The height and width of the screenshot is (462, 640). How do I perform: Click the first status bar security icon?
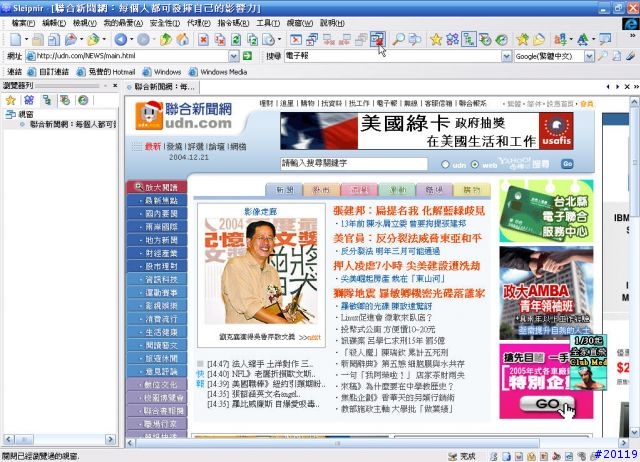[x=494, y=456]
